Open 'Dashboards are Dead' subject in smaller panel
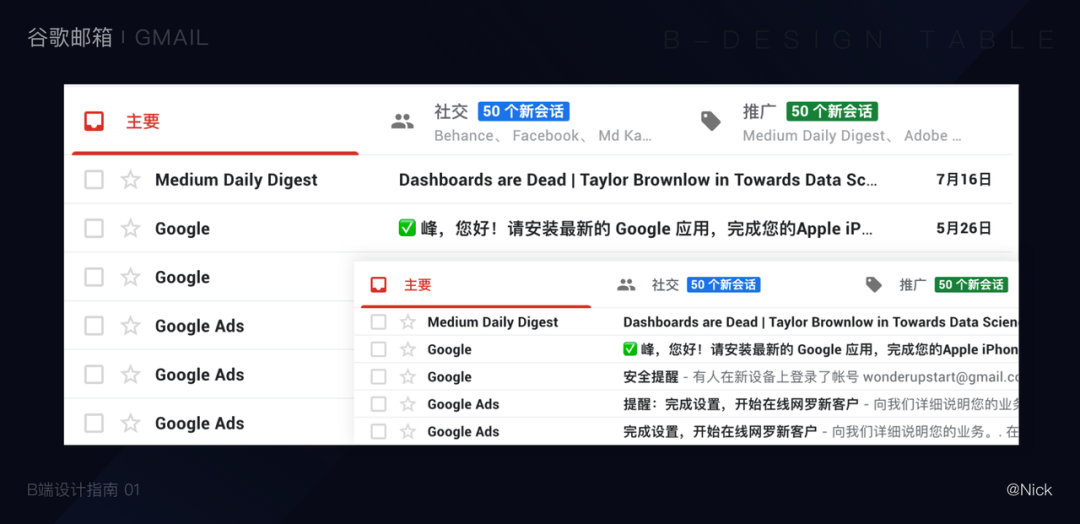 820,322
